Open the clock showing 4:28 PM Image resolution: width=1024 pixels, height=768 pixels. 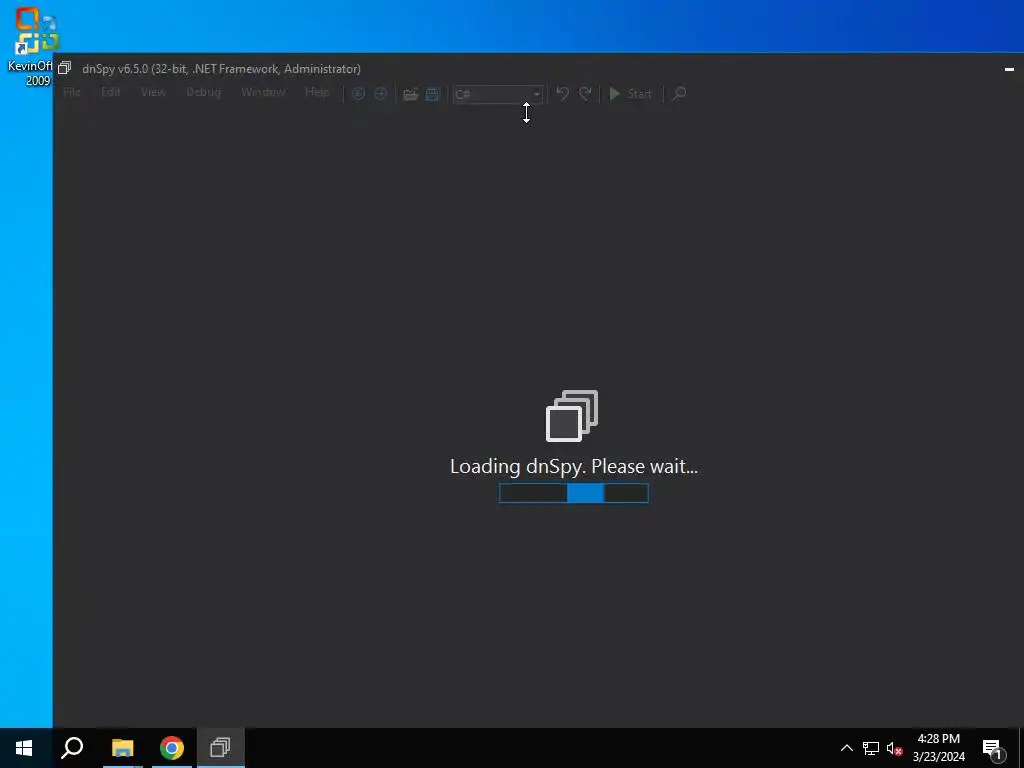tap(938, 748)
